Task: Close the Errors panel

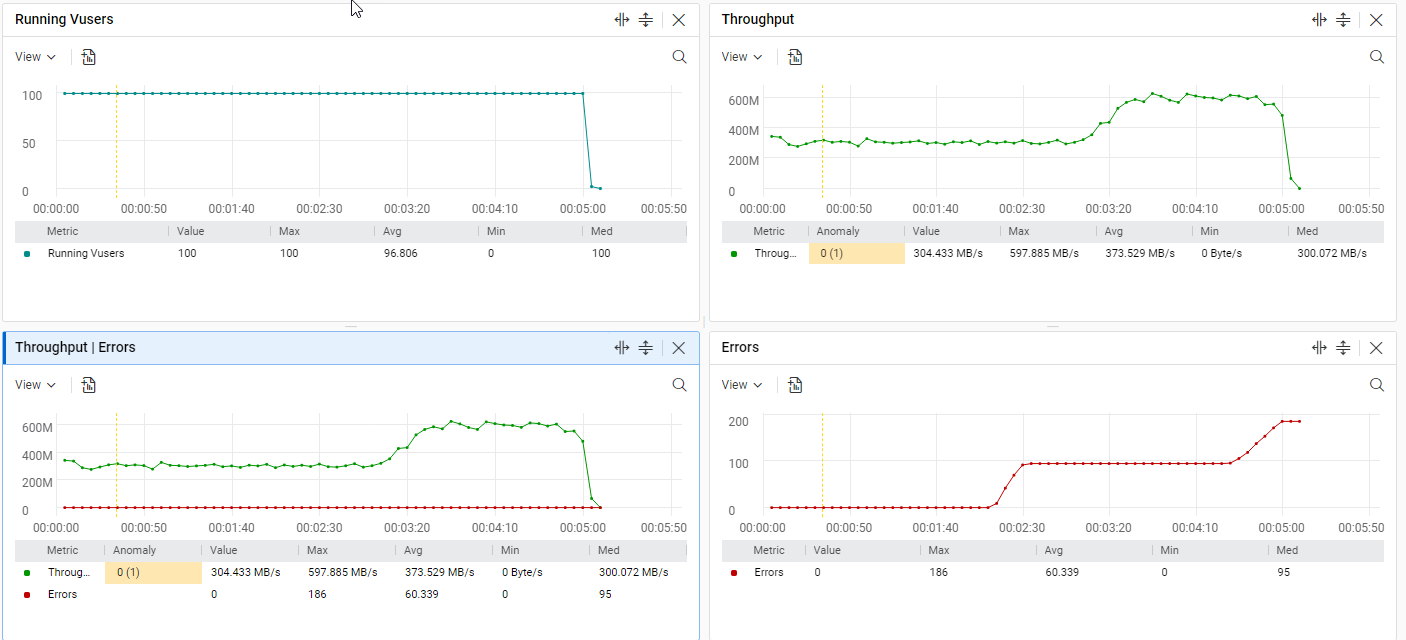Action: click(x=1376, y=348)
